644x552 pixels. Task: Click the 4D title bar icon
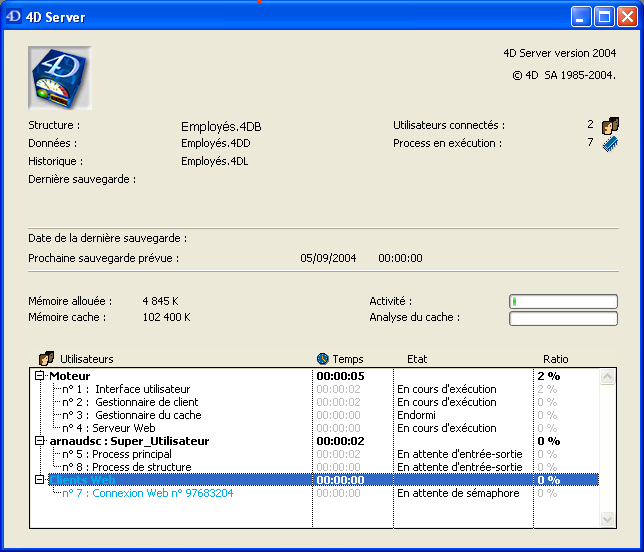[13, 17]
